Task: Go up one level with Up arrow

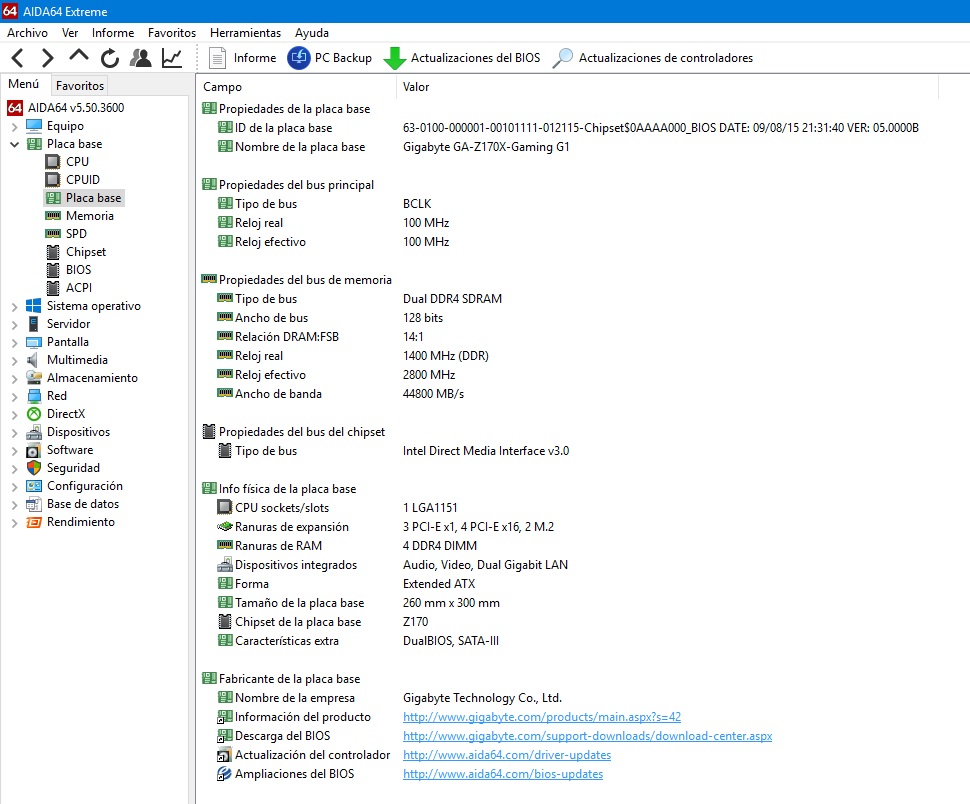Action: click(79, 57)
